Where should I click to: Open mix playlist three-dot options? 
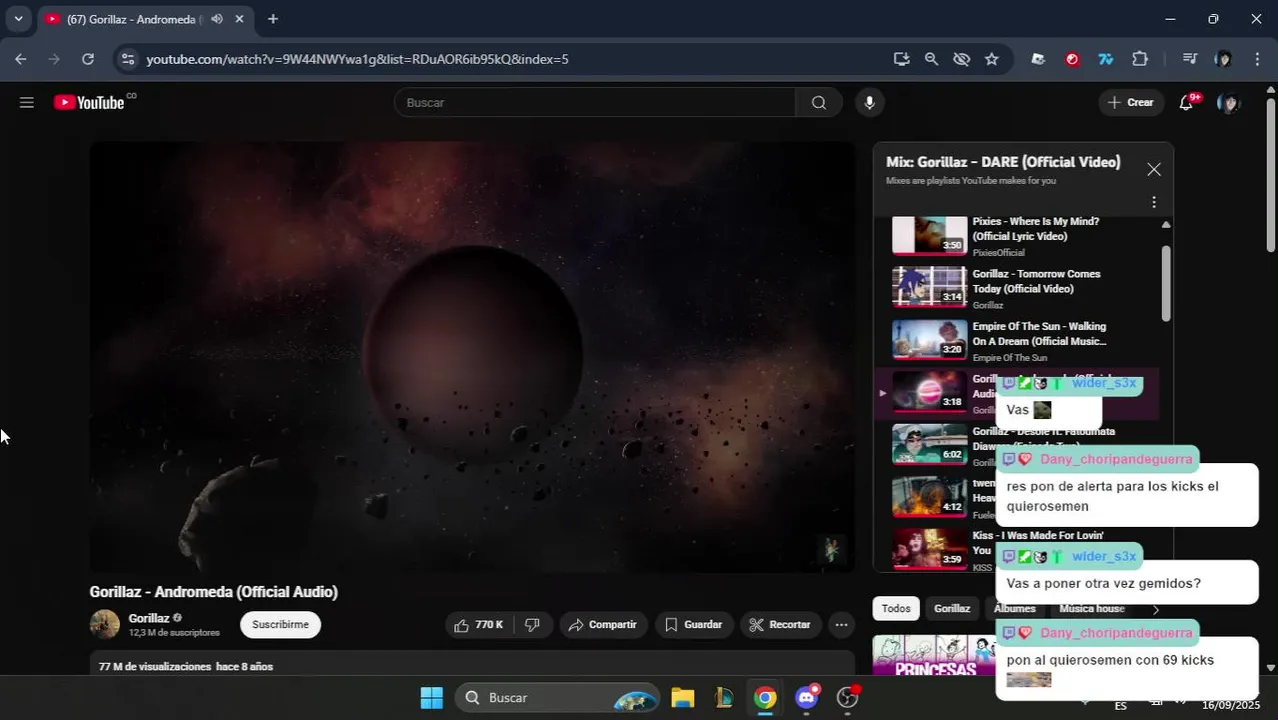[1153, 202]
